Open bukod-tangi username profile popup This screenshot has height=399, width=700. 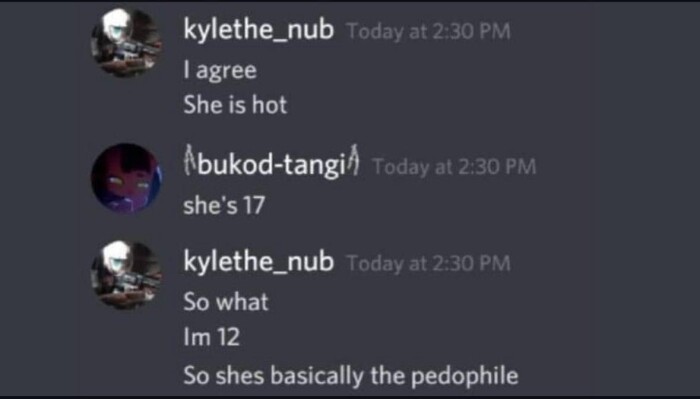pyautogui.click(x=271, y=165)
